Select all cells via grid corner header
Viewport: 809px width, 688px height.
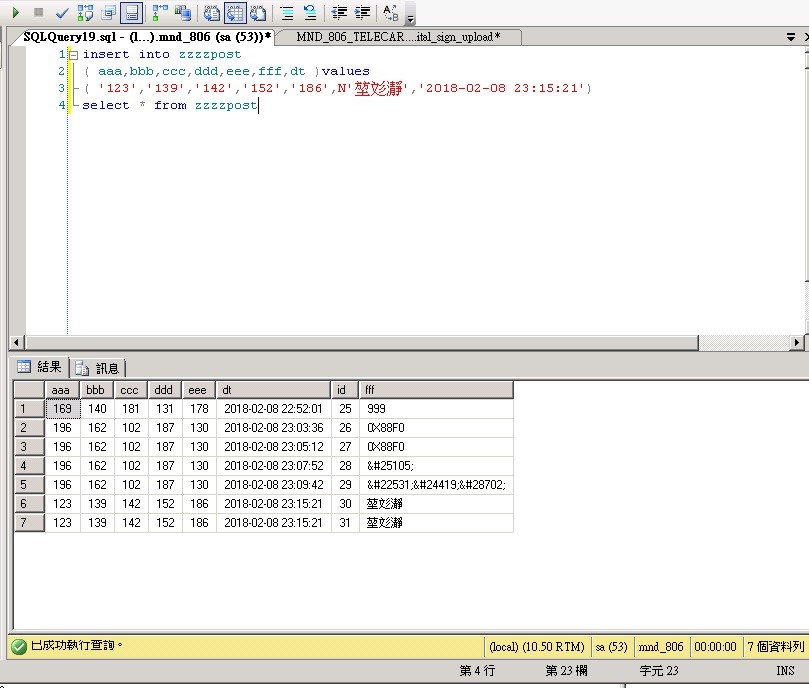[x=29, y=390]
